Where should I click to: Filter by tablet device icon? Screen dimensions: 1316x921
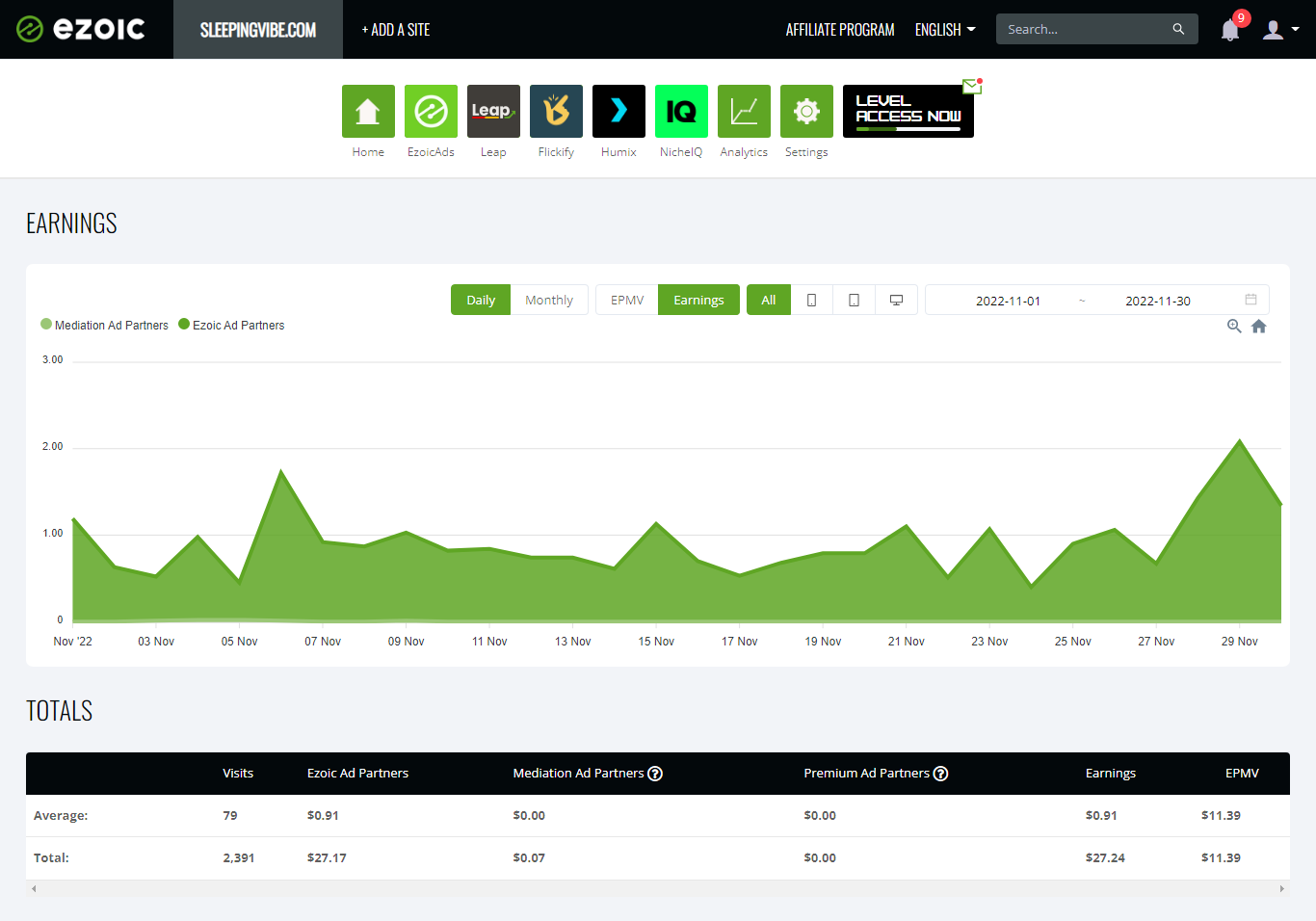coord(854,300)
